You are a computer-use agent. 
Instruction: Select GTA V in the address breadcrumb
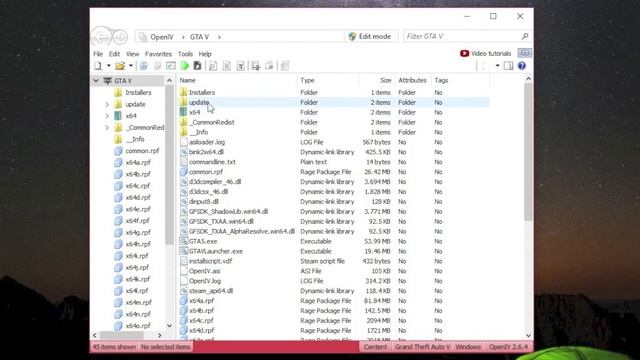[x=199, y=37]
